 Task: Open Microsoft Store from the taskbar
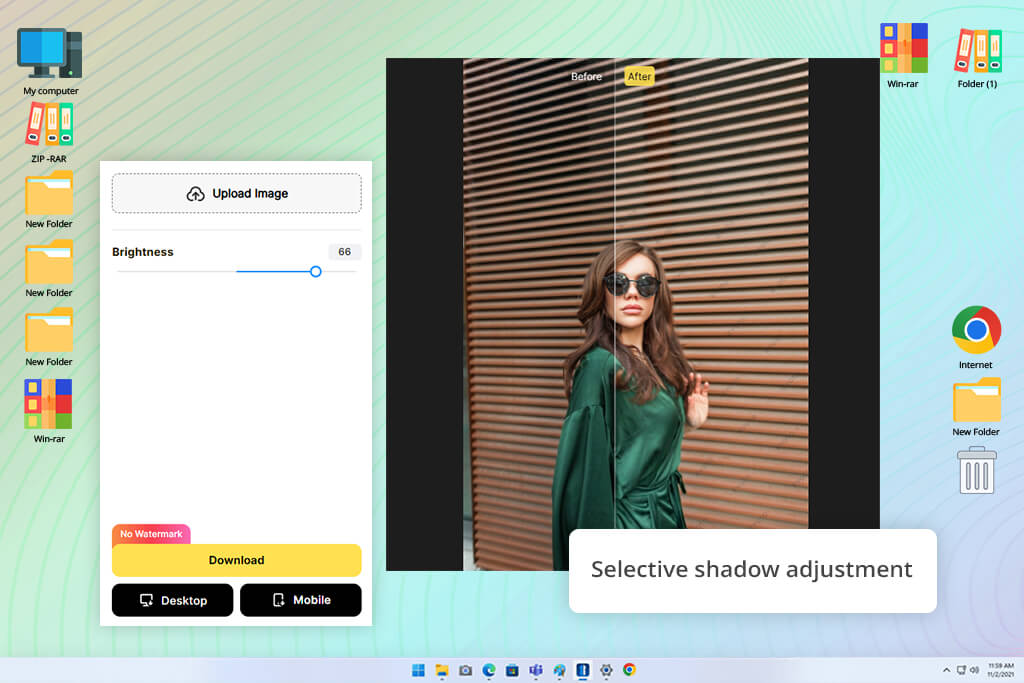click(513, 670)
